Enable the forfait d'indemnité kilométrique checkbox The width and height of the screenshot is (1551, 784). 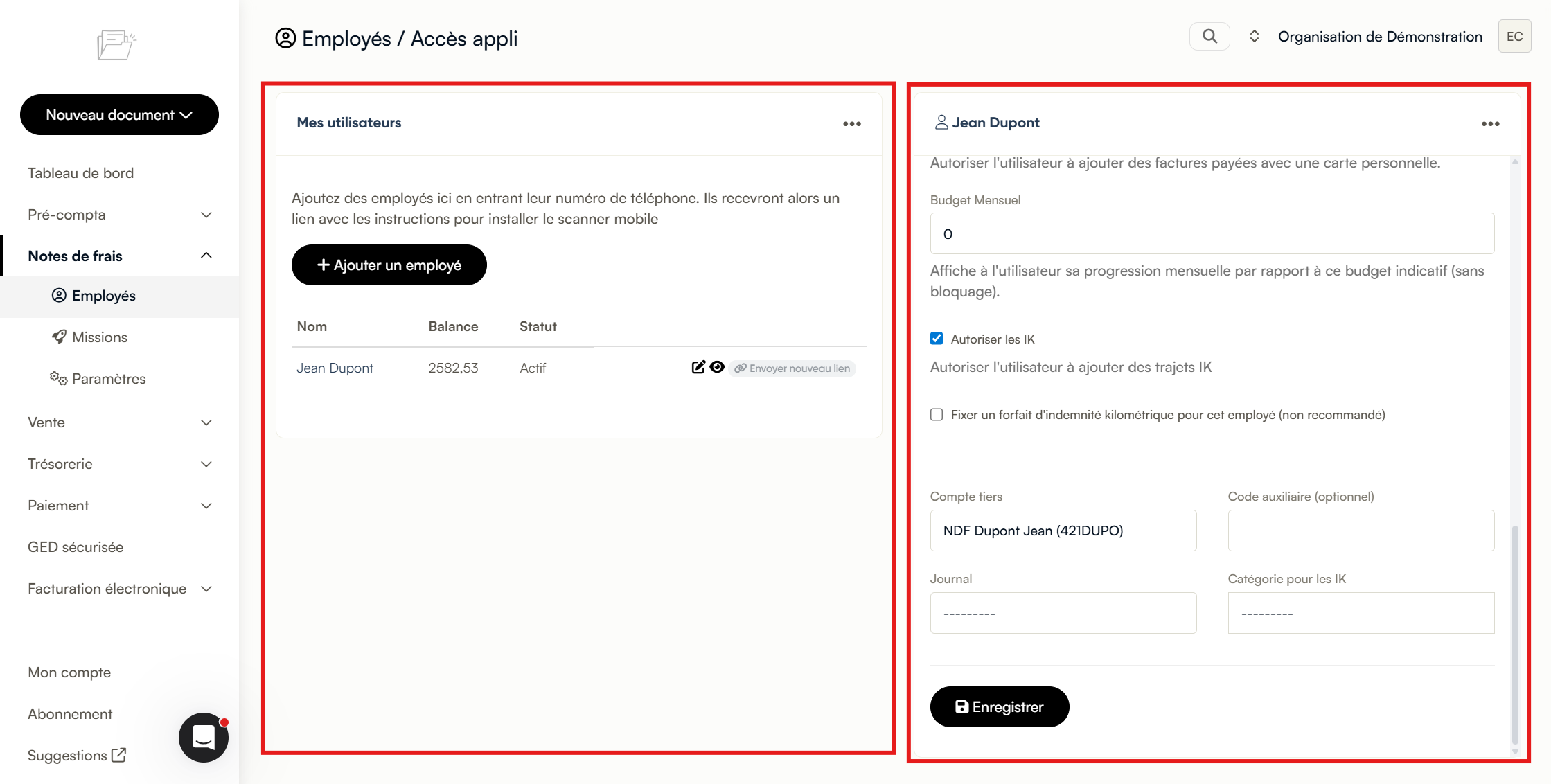pyautogui.click(x=937, y=414)
